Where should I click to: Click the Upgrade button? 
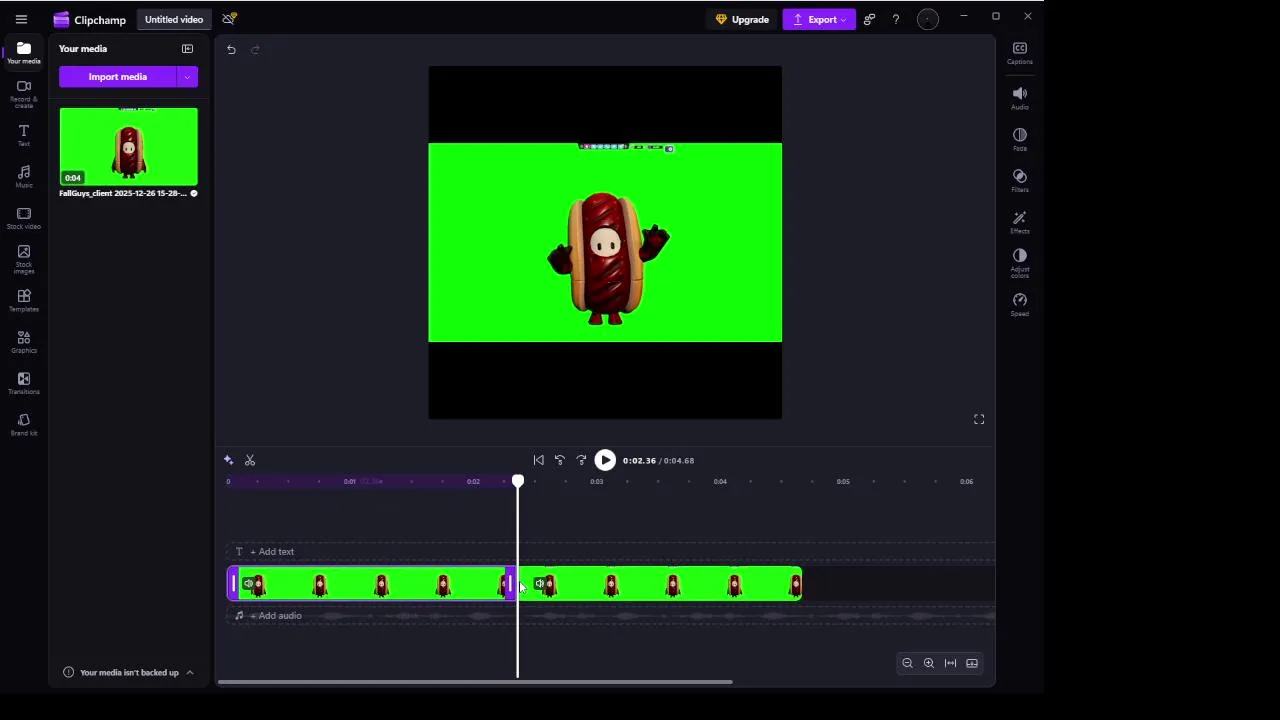[742, 19]
